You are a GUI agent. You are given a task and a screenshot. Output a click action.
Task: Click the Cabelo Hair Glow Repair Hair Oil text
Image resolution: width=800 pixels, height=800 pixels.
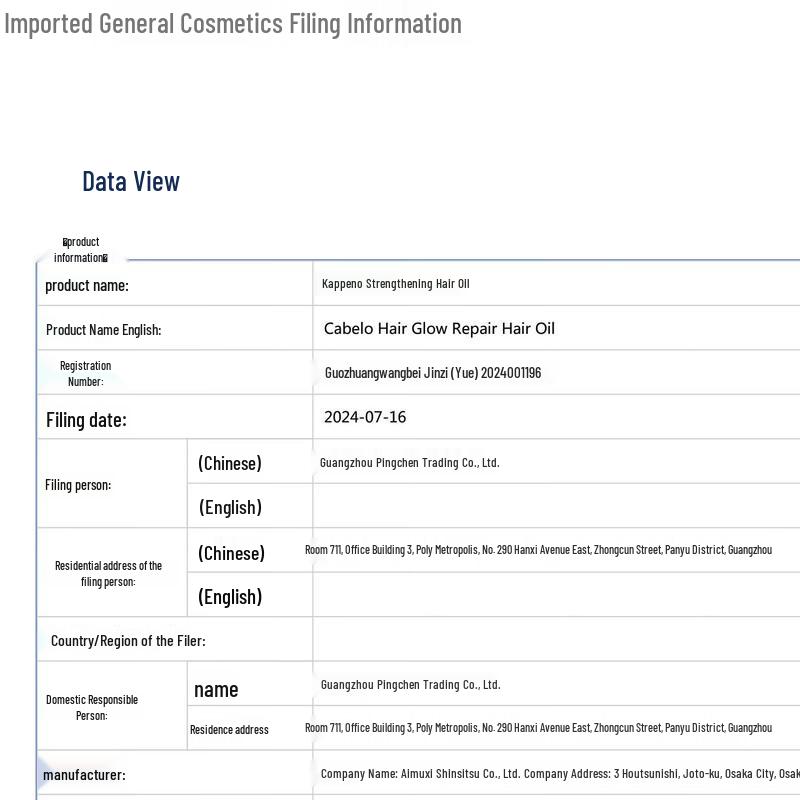pos(439,328)
